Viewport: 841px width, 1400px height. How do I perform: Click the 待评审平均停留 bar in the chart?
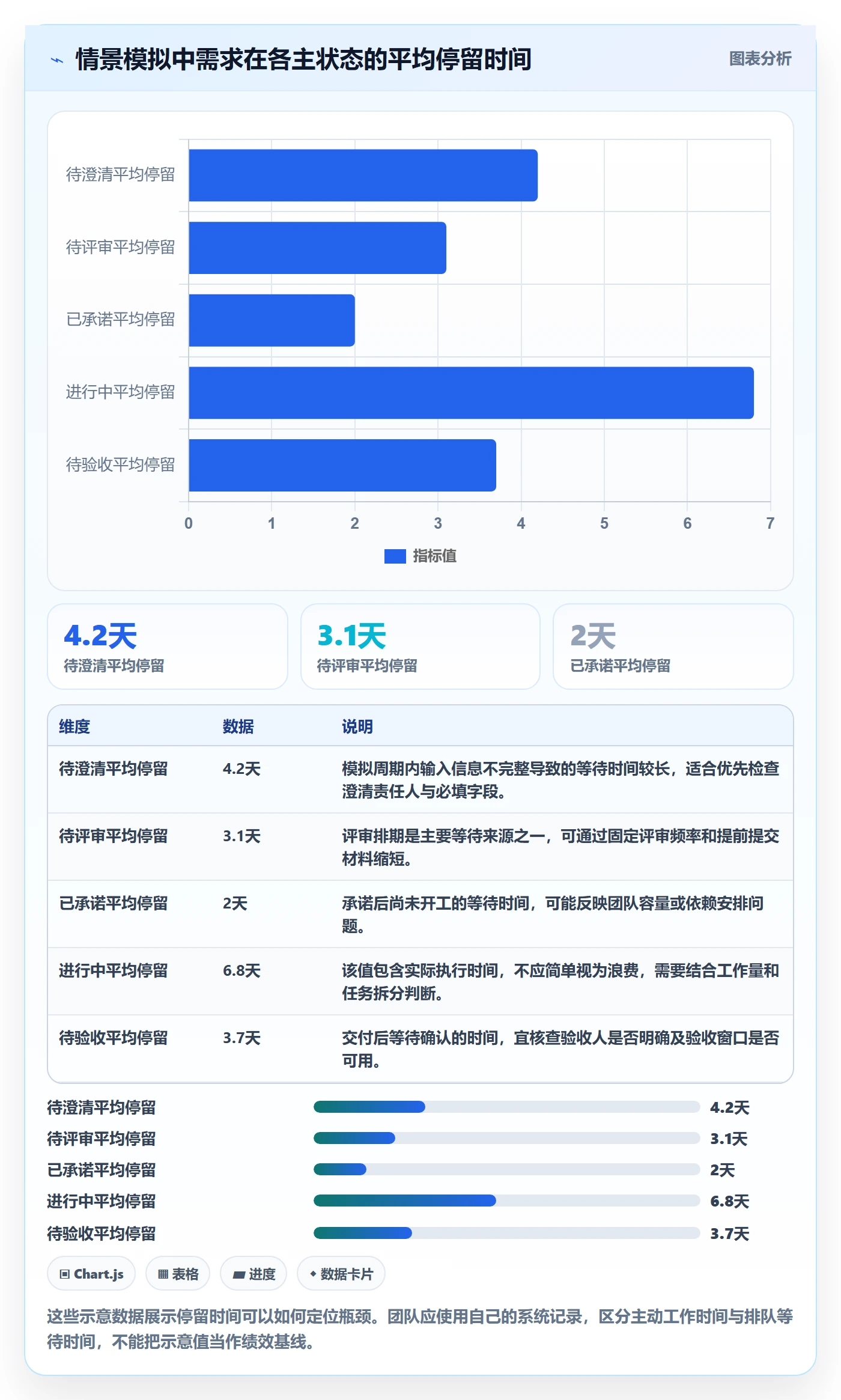click(x=318, y=248)
